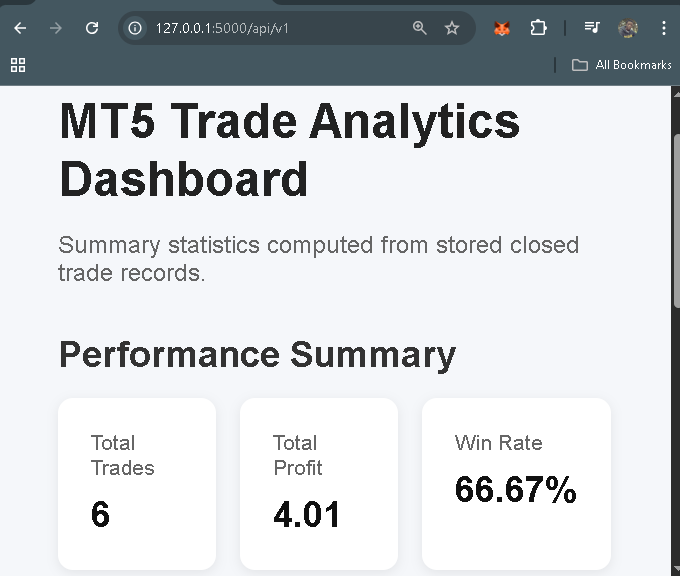The image size is (680, 576).
Task: Open media controls icon
Action: tap(592, 28)
